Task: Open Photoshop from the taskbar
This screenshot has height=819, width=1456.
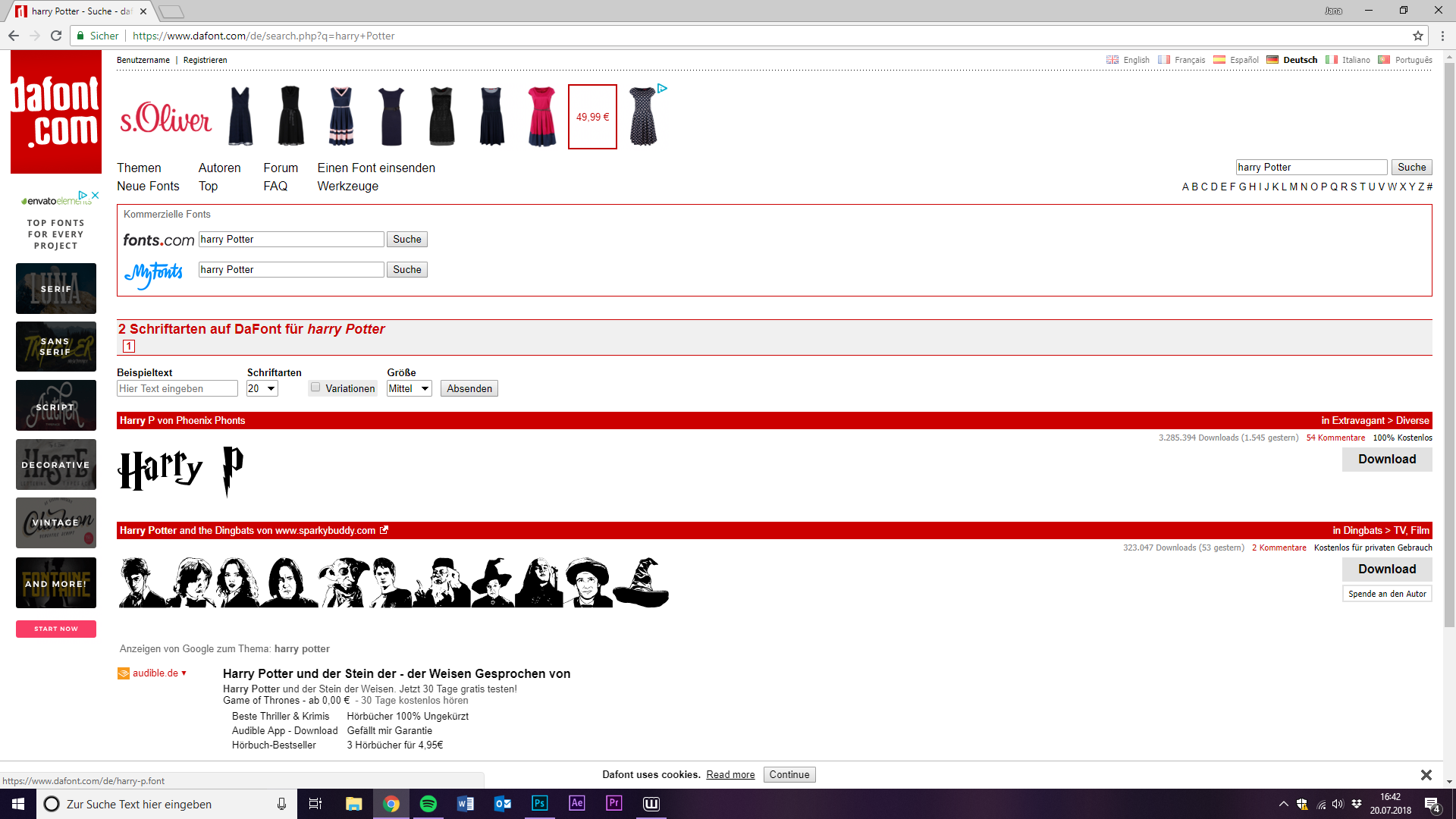Action: tap(540, 804)
